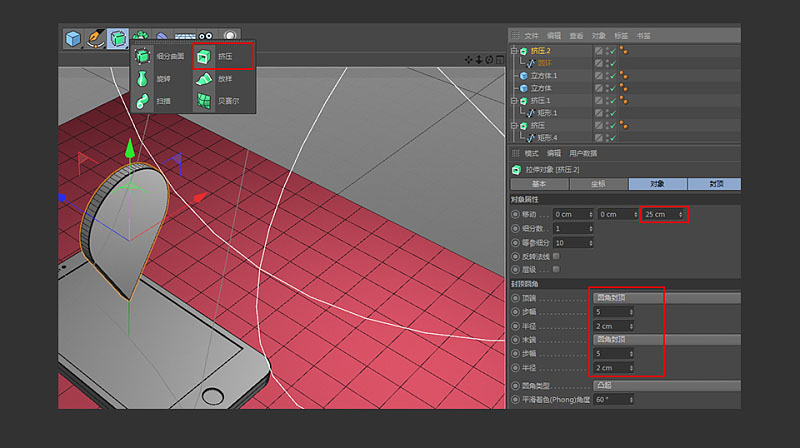This screenshot has height=448, width=800.
Task: Choose the 挤压 extrude generator
Action: point(223,56)
